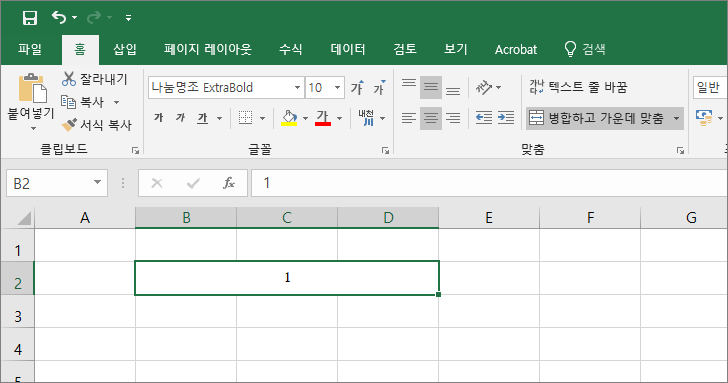The width and height of the screenshot is (728, 383).
Task: Open the fill color dropdown arrow
Action: [x=305, y=119]
